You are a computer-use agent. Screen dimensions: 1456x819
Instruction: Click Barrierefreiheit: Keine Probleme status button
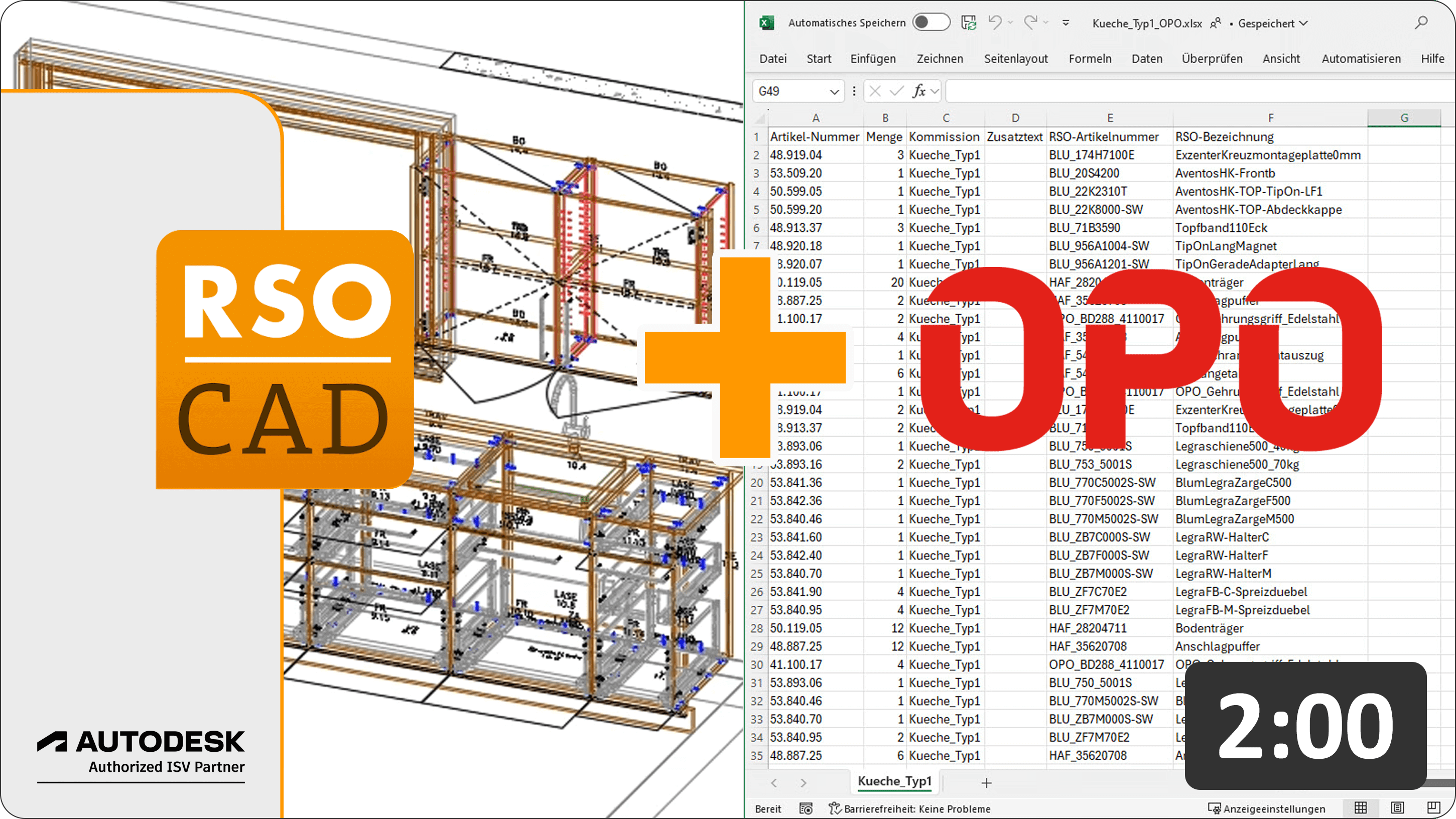909,809
